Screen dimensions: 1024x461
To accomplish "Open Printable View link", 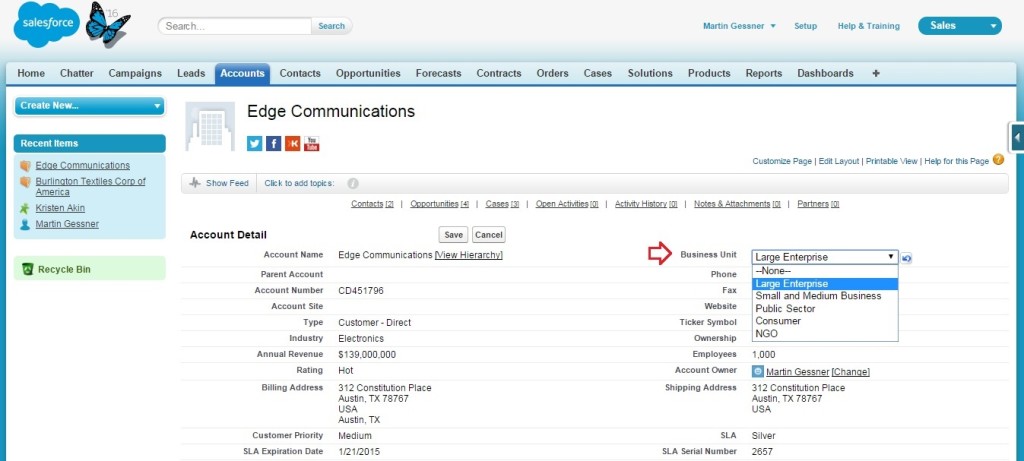I will 891,161.
